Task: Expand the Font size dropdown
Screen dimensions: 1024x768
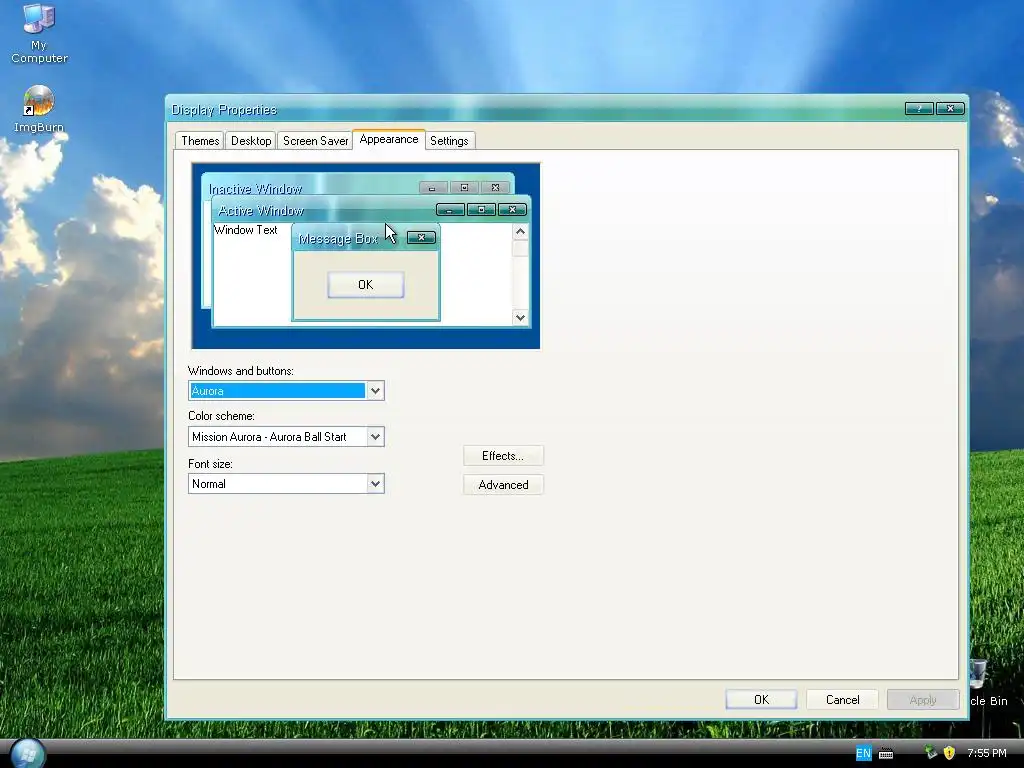Action: click(376, 484)
